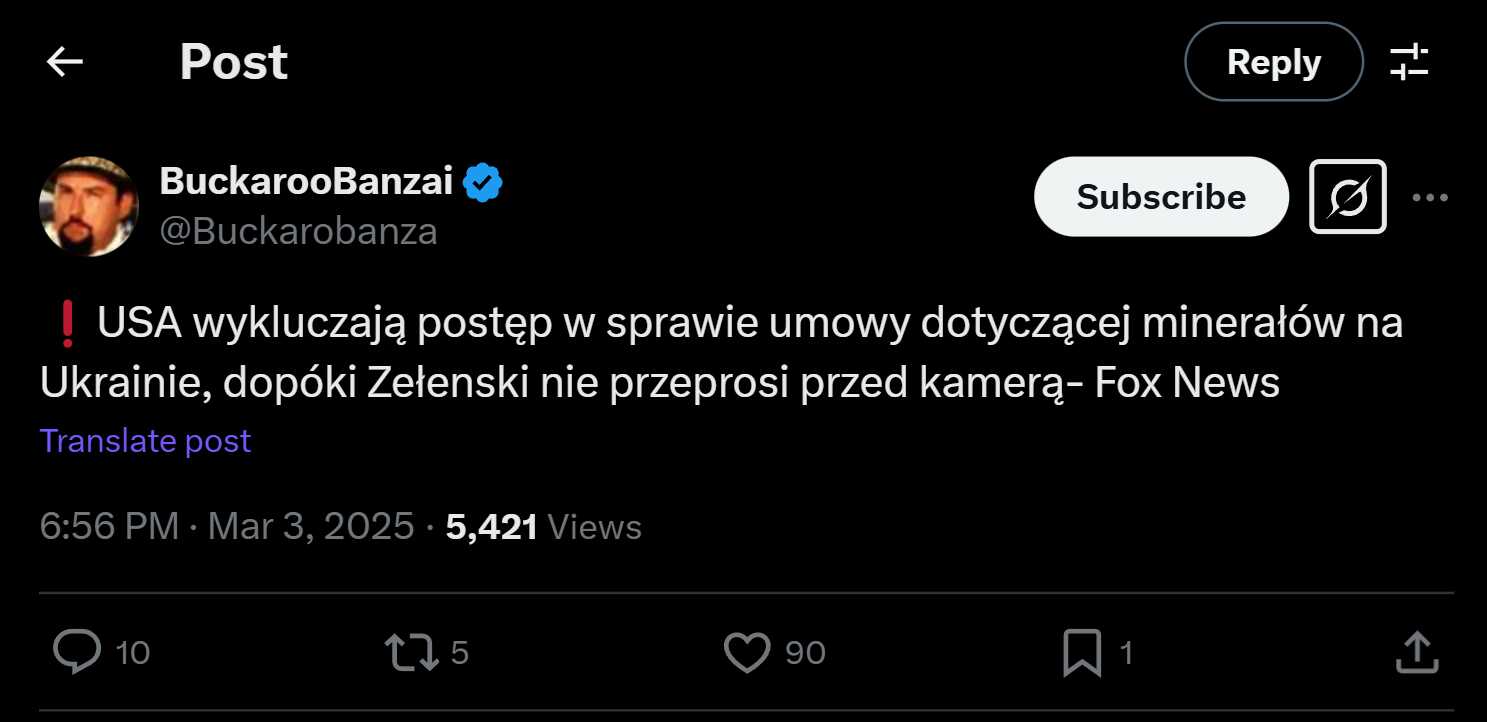The image size is (1487, 722).
Task: Bookmark the post with ribbon icon
Action: pyautogui.click(x=1082, y=653)
